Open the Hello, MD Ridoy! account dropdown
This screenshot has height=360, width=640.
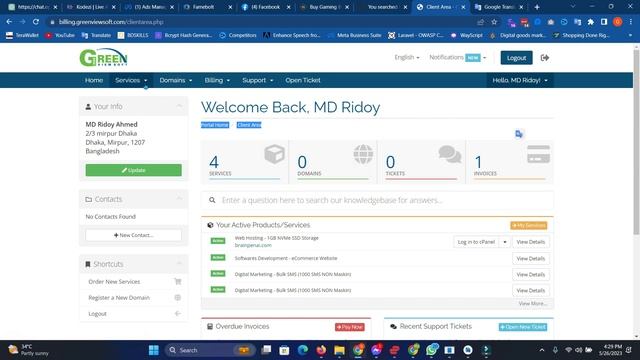[x=520, y=80]
